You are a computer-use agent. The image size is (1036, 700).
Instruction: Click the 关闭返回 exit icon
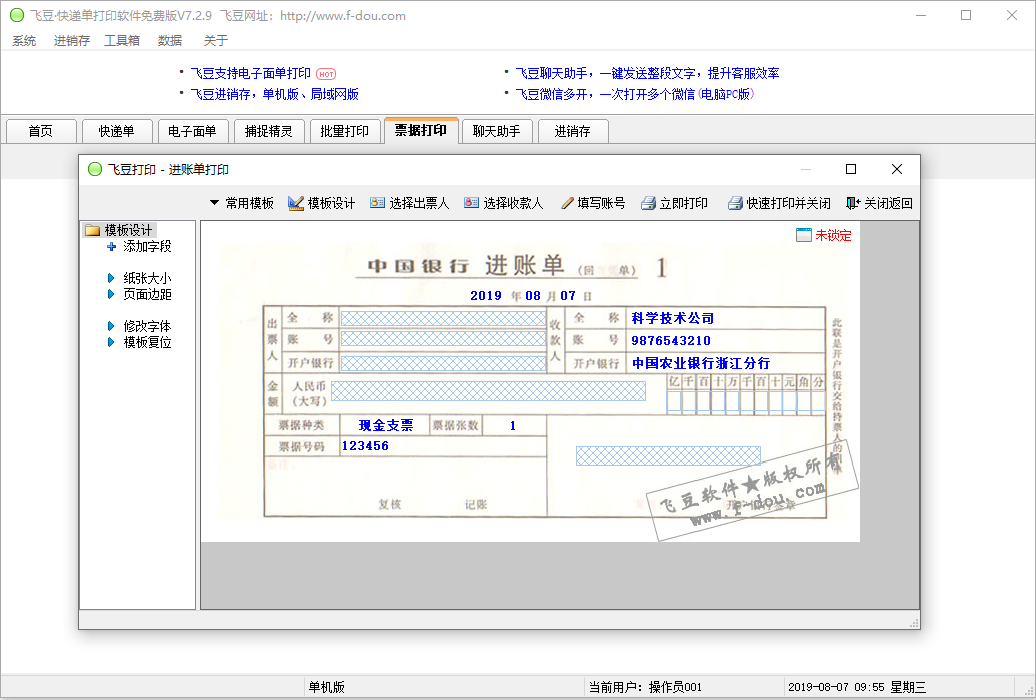(853, 204)
